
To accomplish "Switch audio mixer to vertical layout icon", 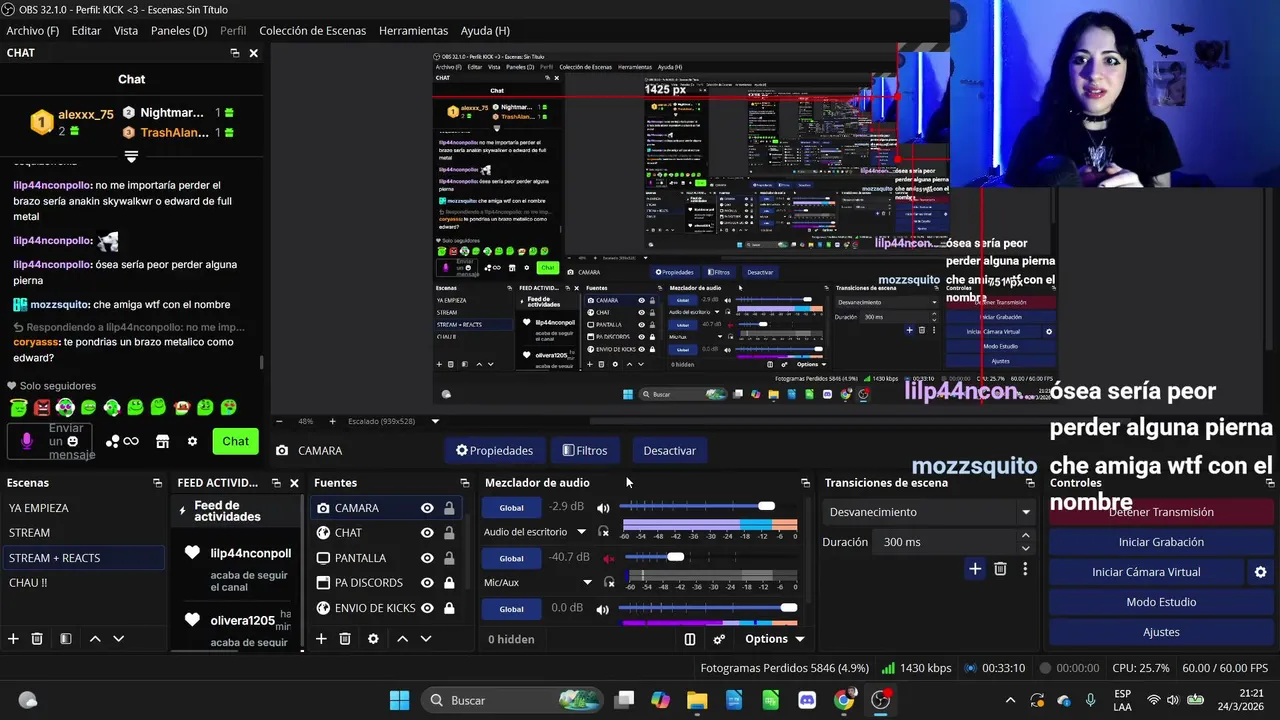I will pyautogui.click(x=690, y=639).
